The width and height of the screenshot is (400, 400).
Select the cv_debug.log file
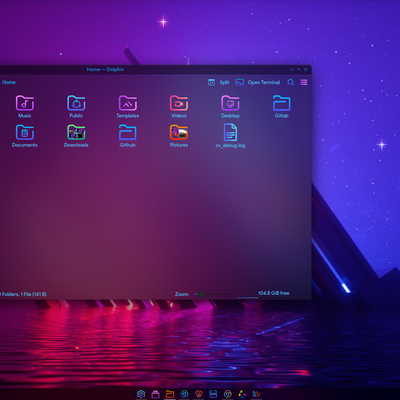(230, 136)
